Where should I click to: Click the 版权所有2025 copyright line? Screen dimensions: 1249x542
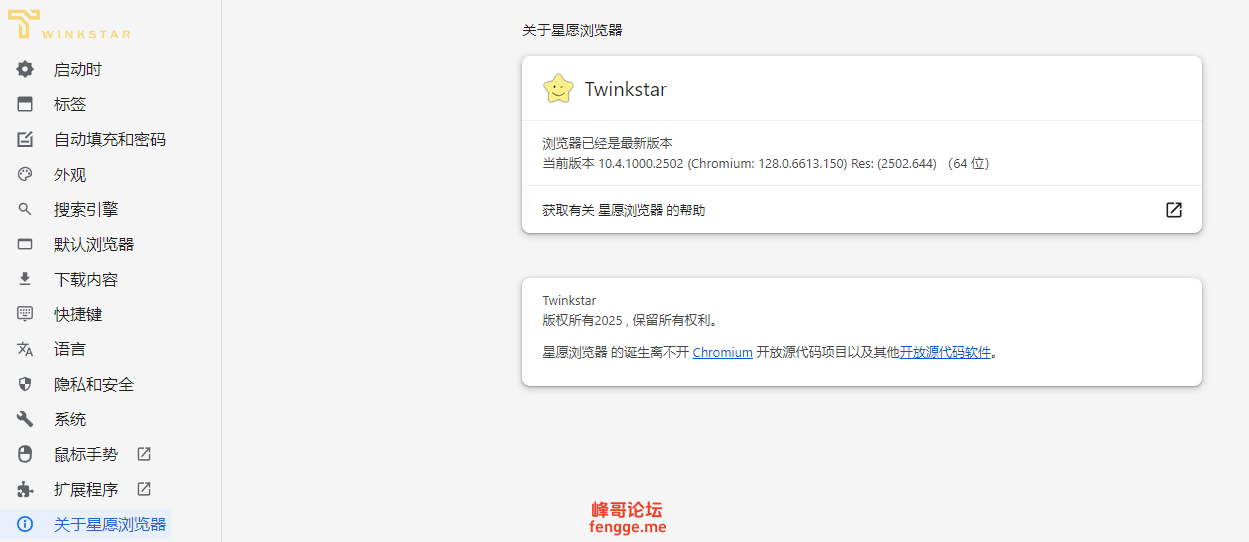pyautogui.click(x=631, y=320)
